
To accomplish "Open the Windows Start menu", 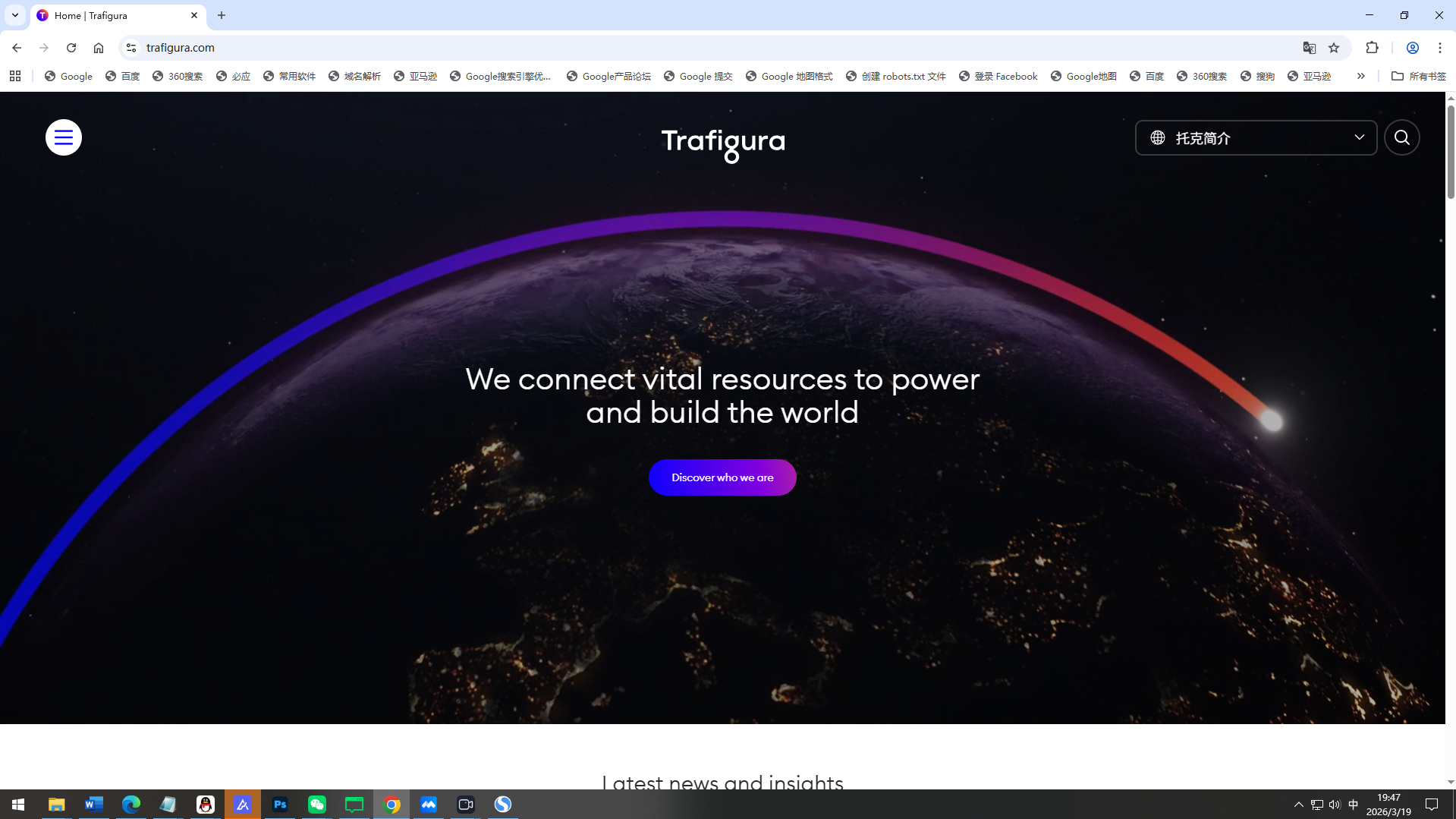I will [18, 805].
